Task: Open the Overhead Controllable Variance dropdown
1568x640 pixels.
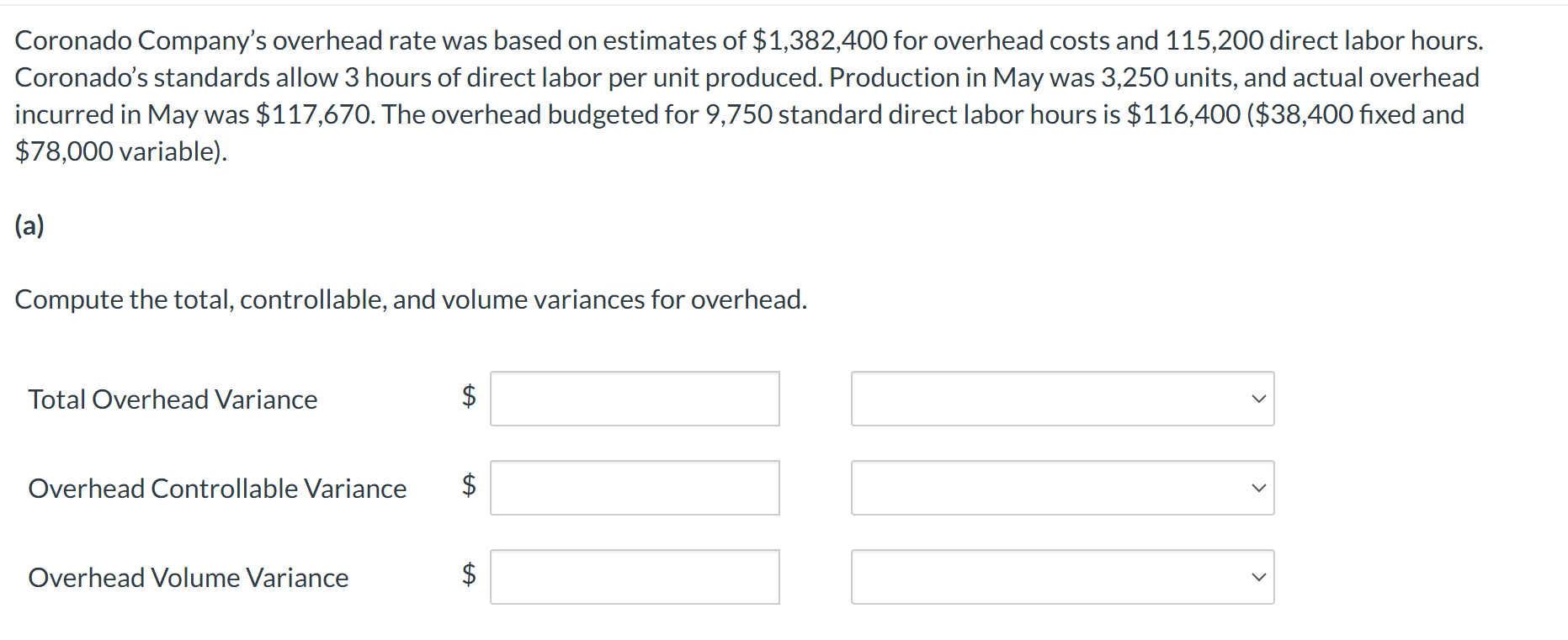Action: pos(1062,488)
